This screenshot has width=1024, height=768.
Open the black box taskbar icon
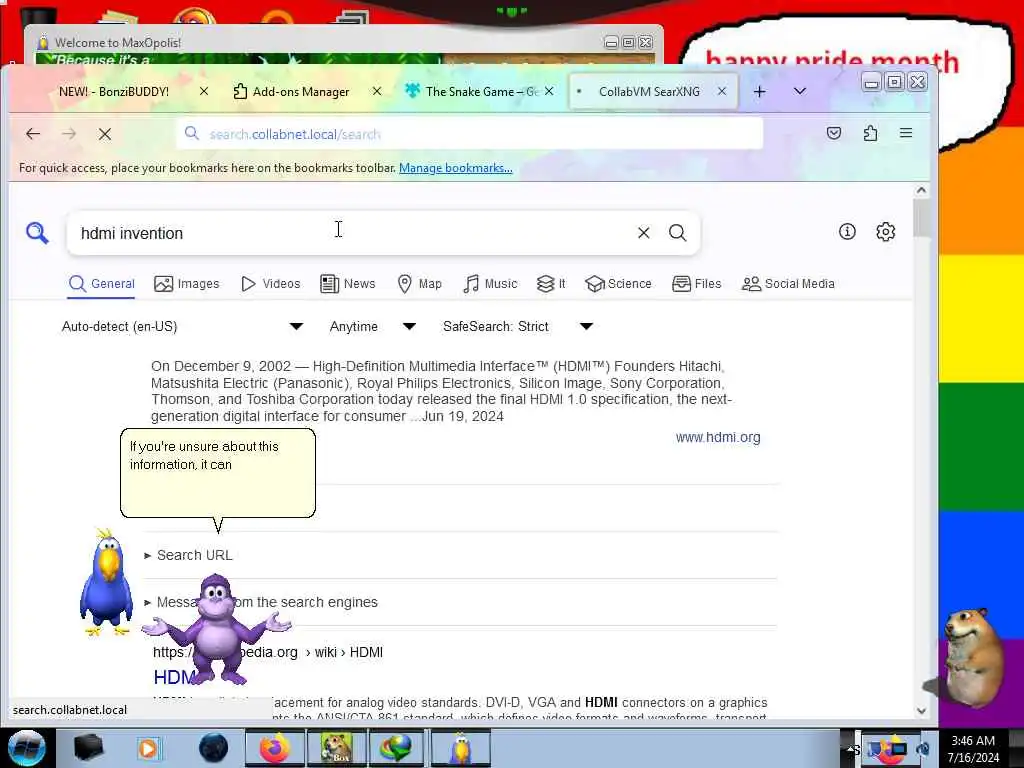[88, 748]
